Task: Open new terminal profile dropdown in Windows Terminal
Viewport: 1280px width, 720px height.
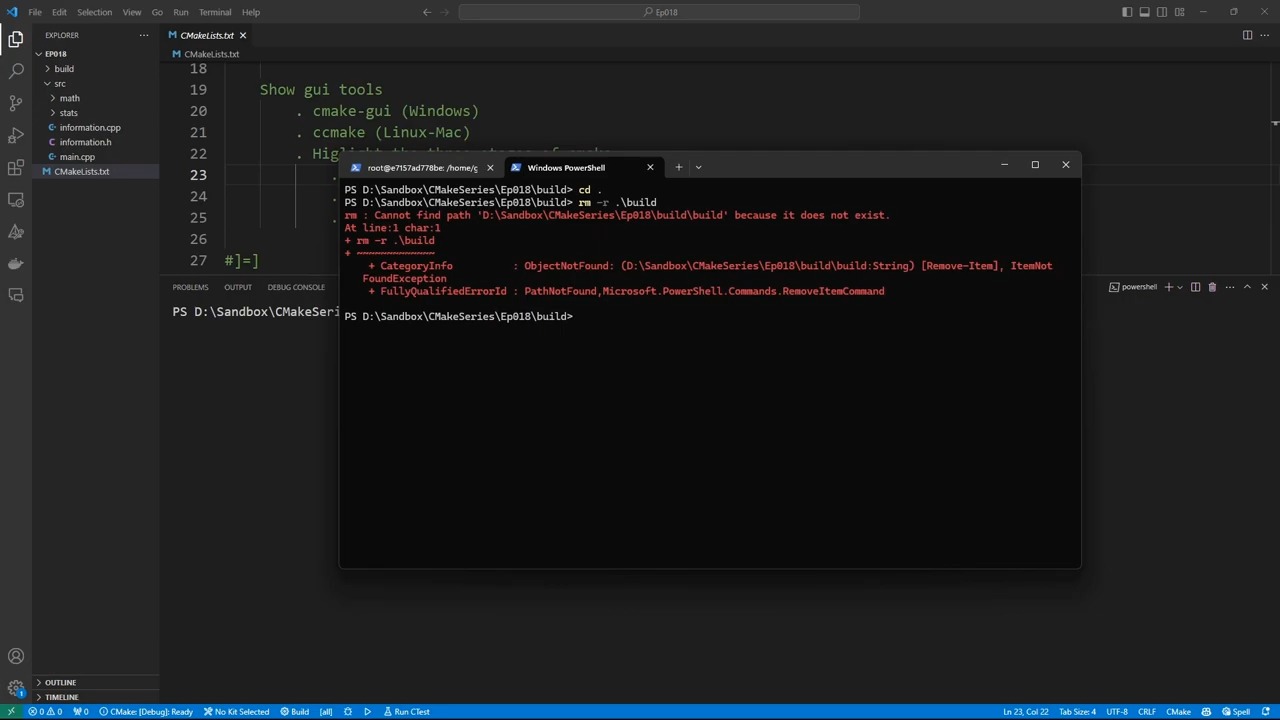Action: click(x=698, y=167)
